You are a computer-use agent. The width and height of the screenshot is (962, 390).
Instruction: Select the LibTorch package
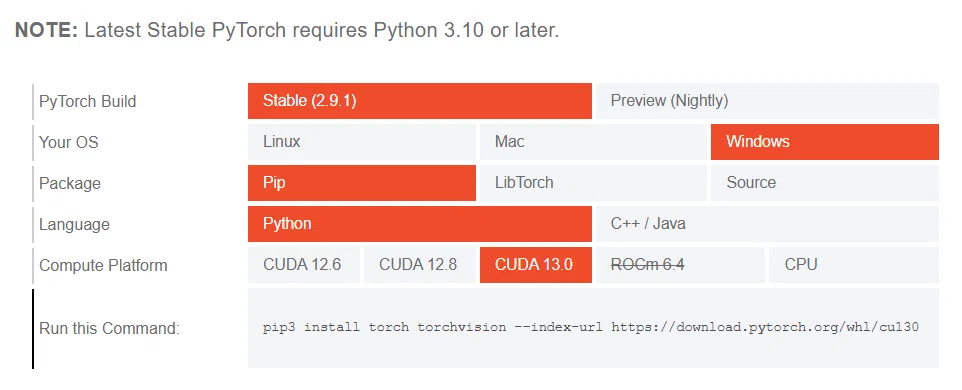(x=593, y=183)
